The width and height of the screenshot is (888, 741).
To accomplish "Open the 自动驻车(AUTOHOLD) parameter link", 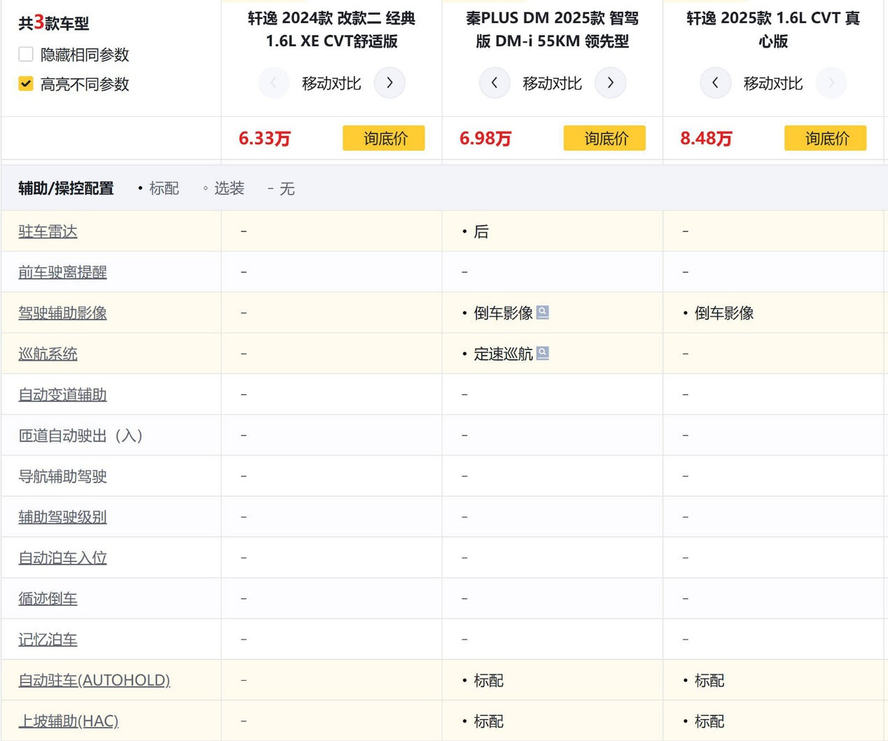I will point(94,680).
